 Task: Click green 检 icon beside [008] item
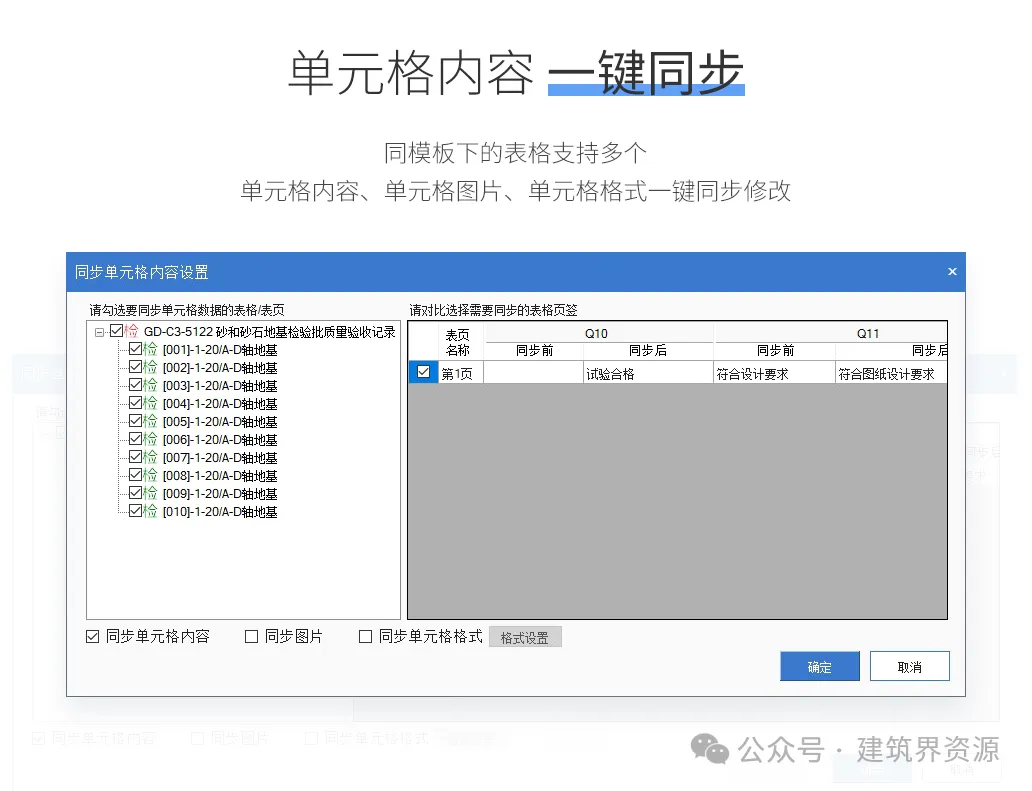[x=151, y=474]
